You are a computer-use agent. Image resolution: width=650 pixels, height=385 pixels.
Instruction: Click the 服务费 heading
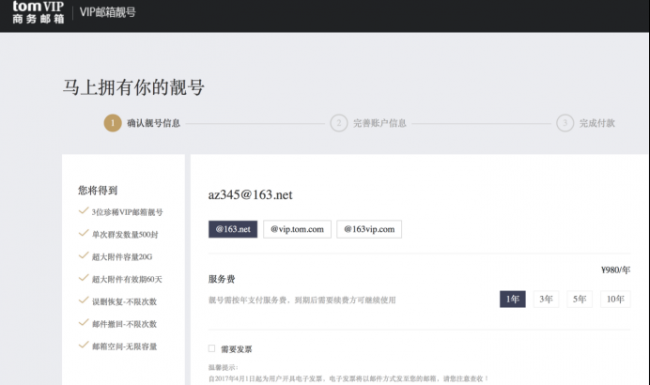[222, 279]
